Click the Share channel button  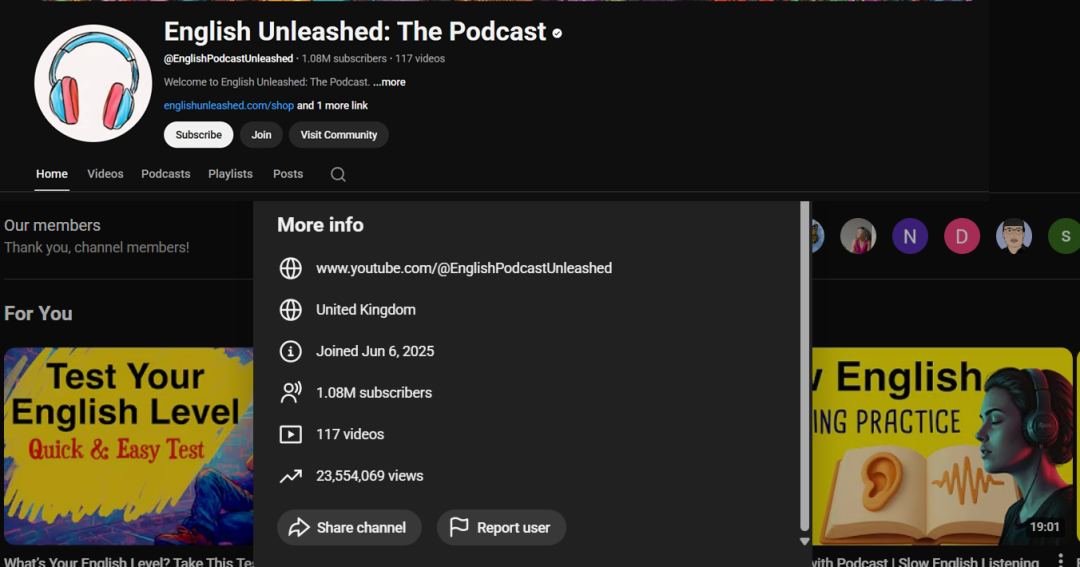[x=348, y=528]
